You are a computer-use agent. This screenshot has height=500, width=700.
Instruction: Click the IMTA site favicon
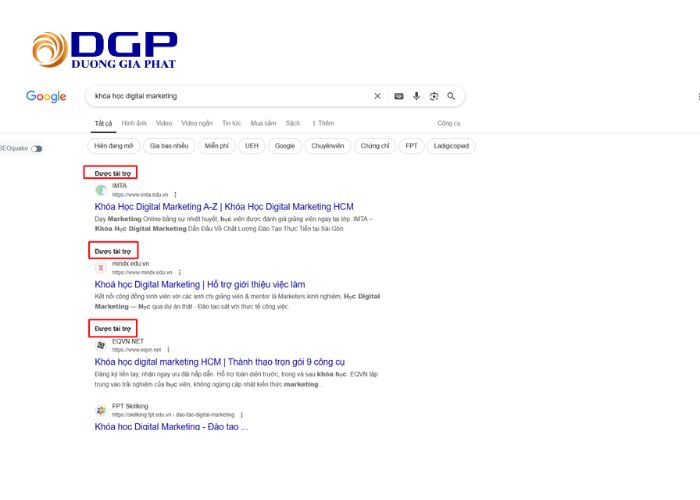(x=101, y=190)
